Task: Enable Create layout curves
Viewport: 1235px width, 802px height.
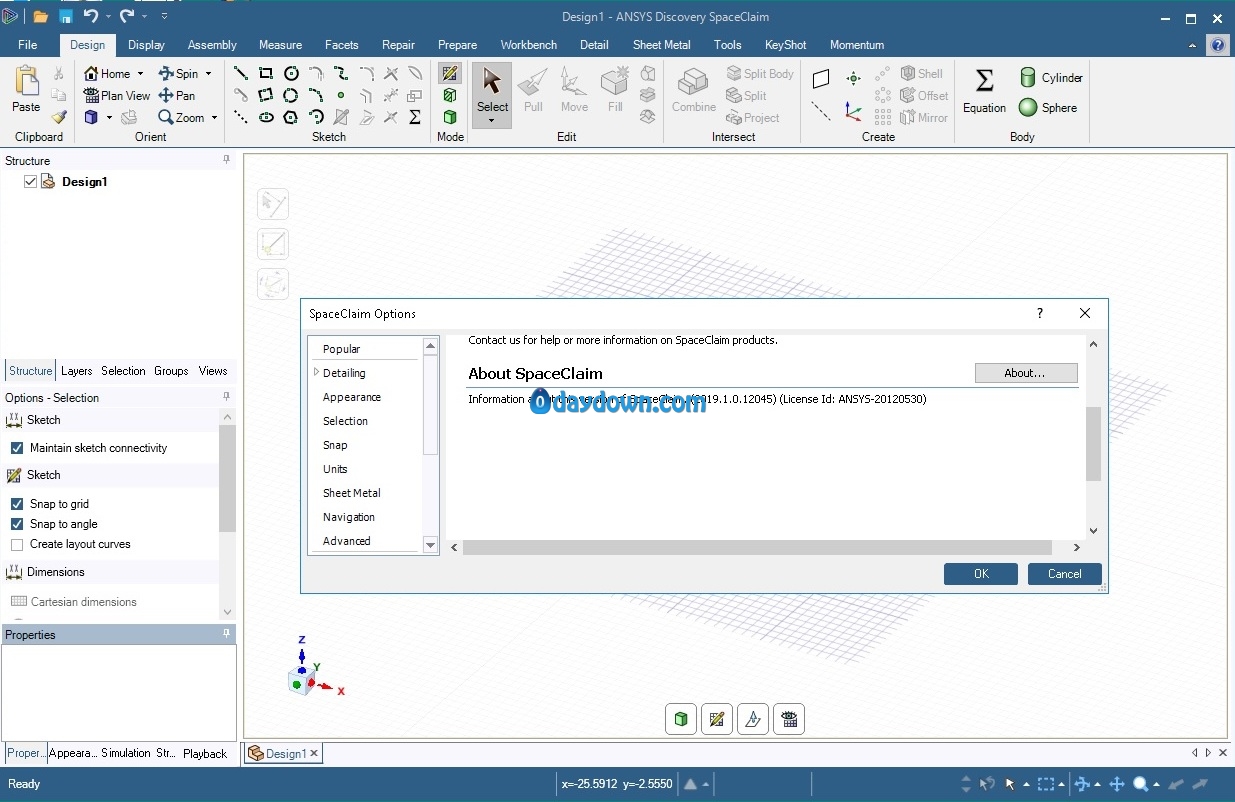Action: (x=17, y=544)
